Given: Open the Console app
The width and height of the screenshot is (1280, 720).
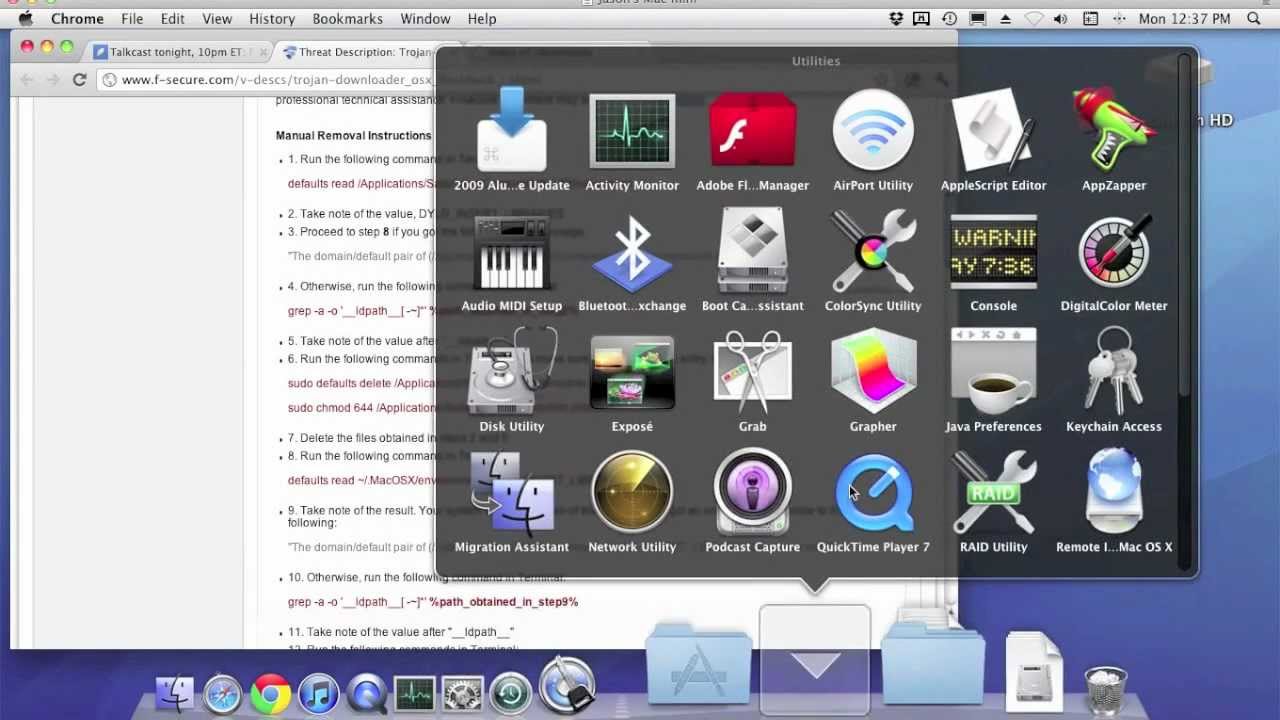Looking at the screenshot, I should tap(993, 260).
